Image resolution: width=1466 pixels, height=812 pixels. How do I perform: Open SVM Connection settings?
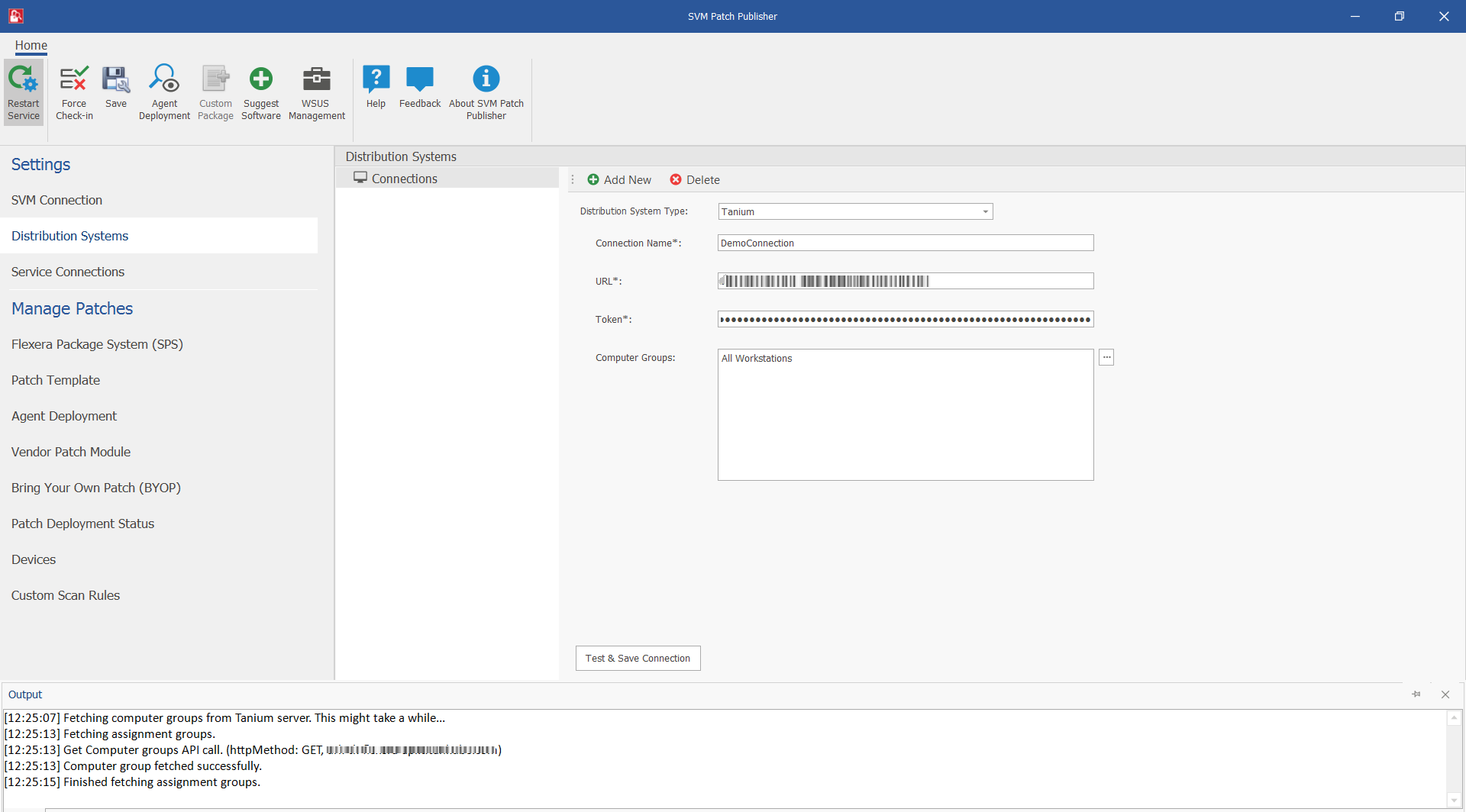pyautogui.click(x=57, y=200)
